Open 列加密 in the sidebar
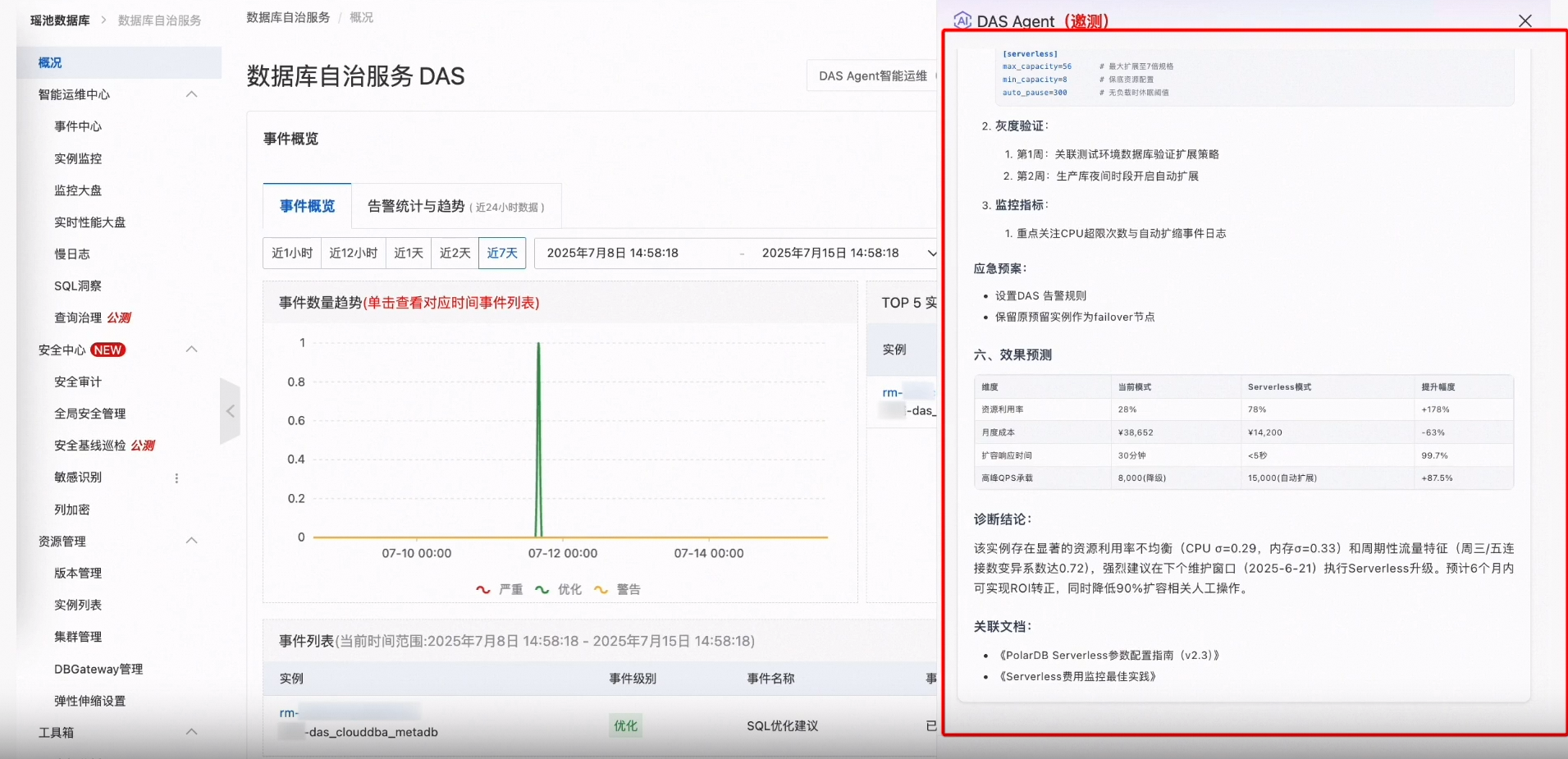This screenshot has height=759, width=1568. coord(72,510)
